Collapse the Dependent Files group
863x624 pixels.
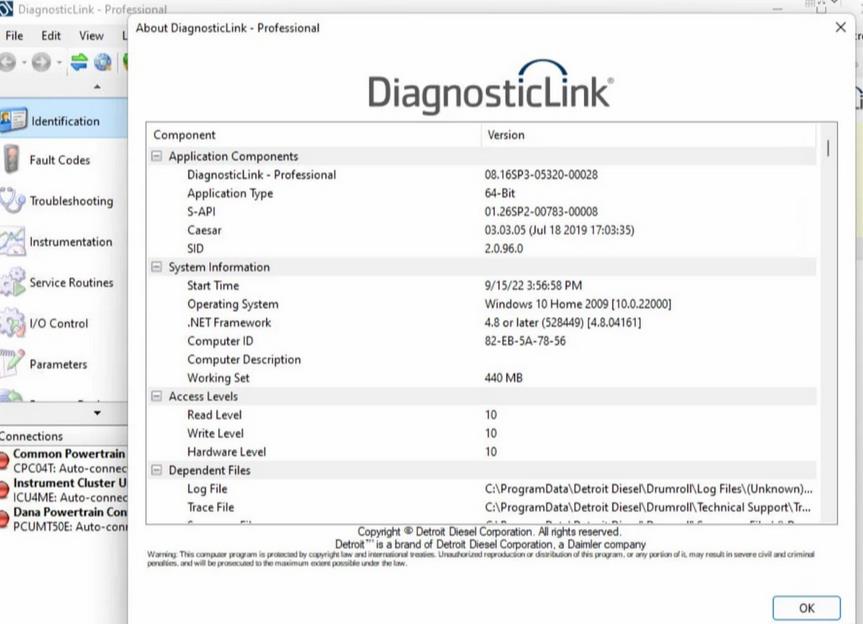(x=156, y=470)
